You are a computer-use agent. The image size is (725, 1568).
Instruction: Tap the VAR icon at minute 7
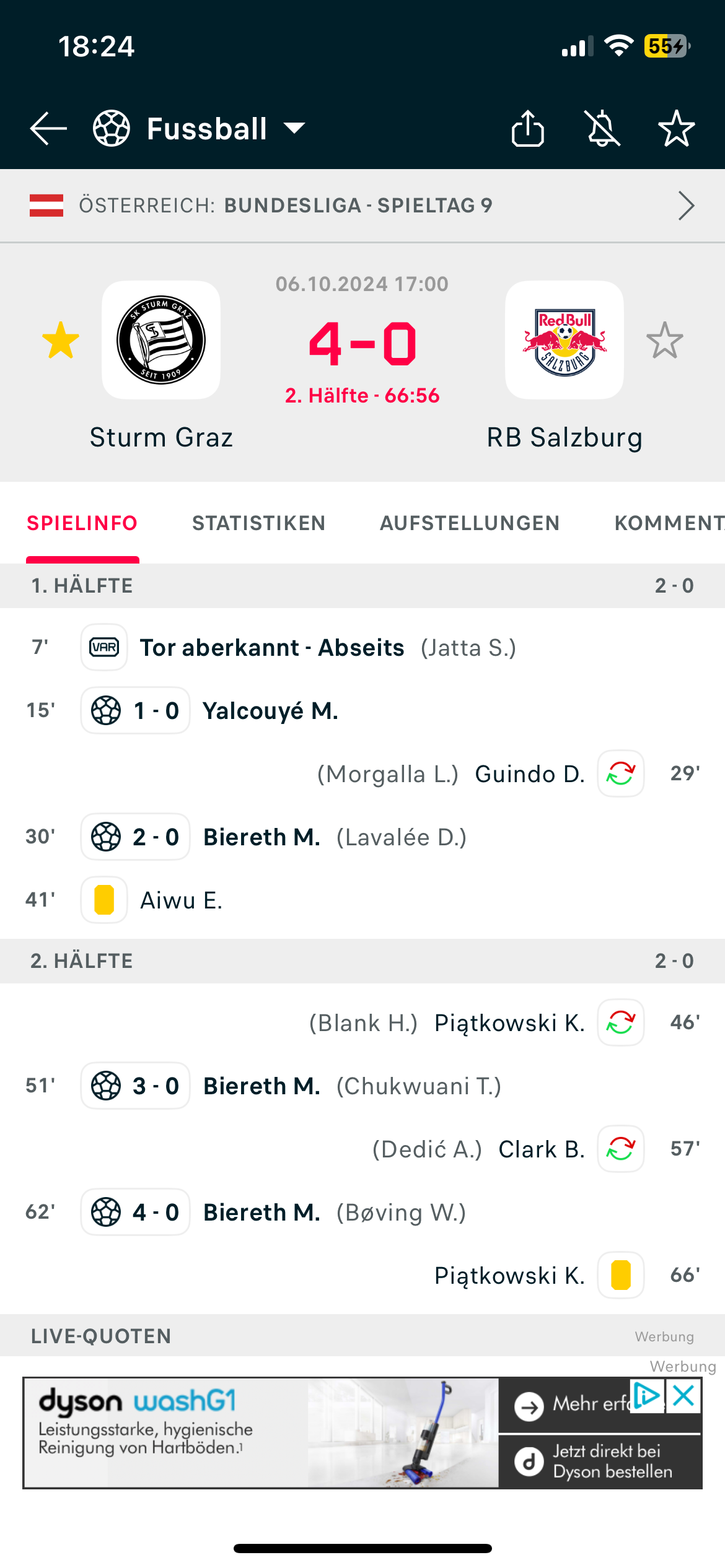(x=104, y=647)
